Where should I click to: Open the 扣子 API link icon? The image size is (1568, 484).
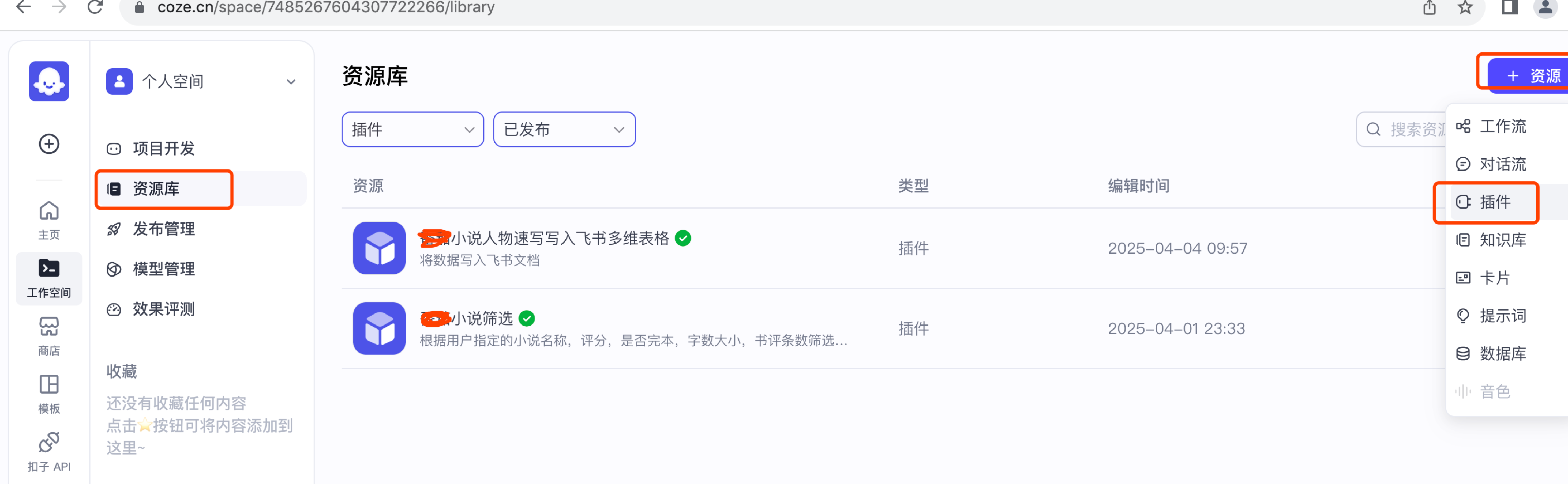pyautogui.click(x=49, y=451)
